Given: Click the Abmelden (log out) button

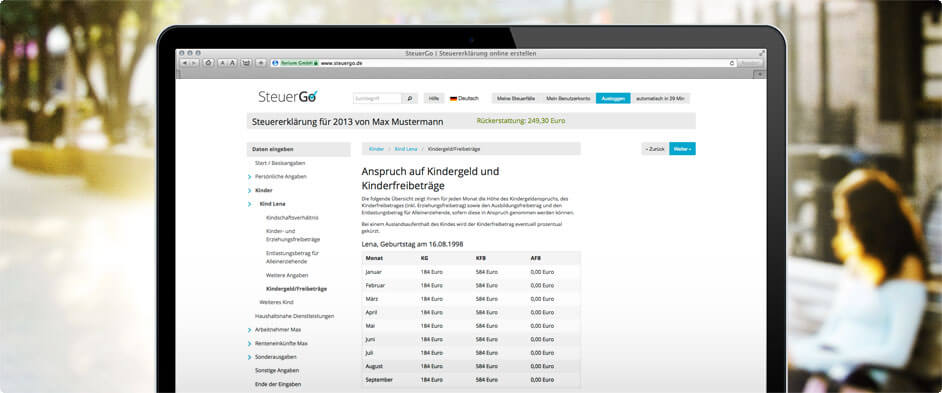Looking at the screenshot, I should pos(613,98).
